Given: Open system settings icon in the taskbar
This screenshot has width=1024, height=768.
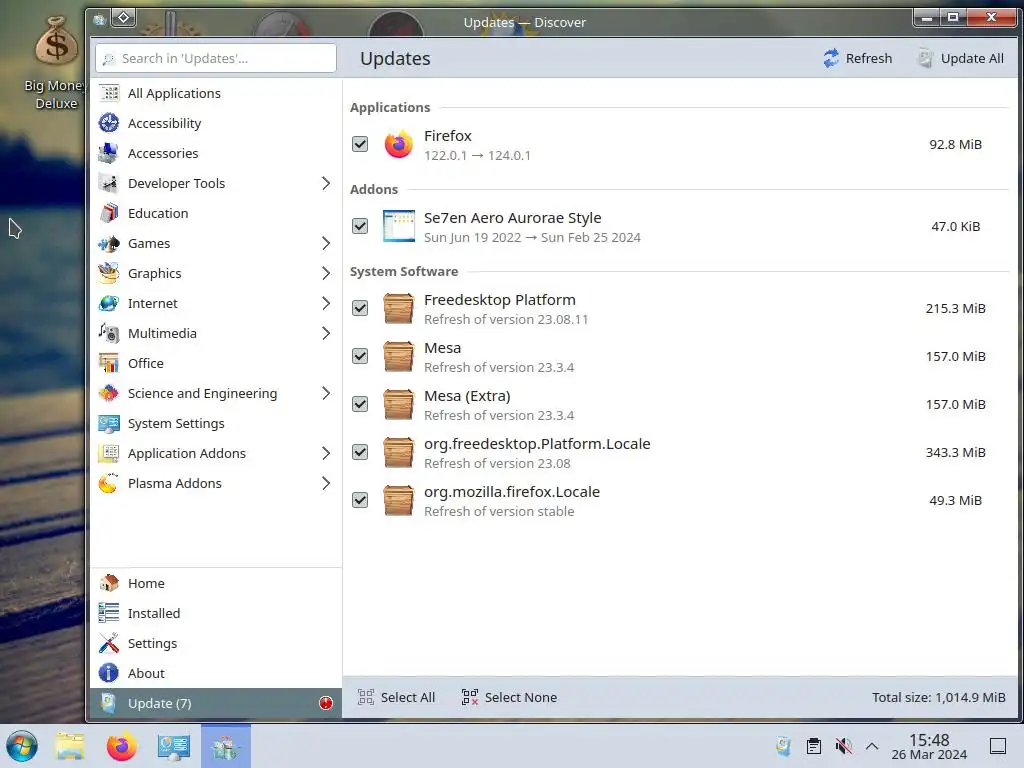Looking at the screenshot, I should (x=174, y=746).
